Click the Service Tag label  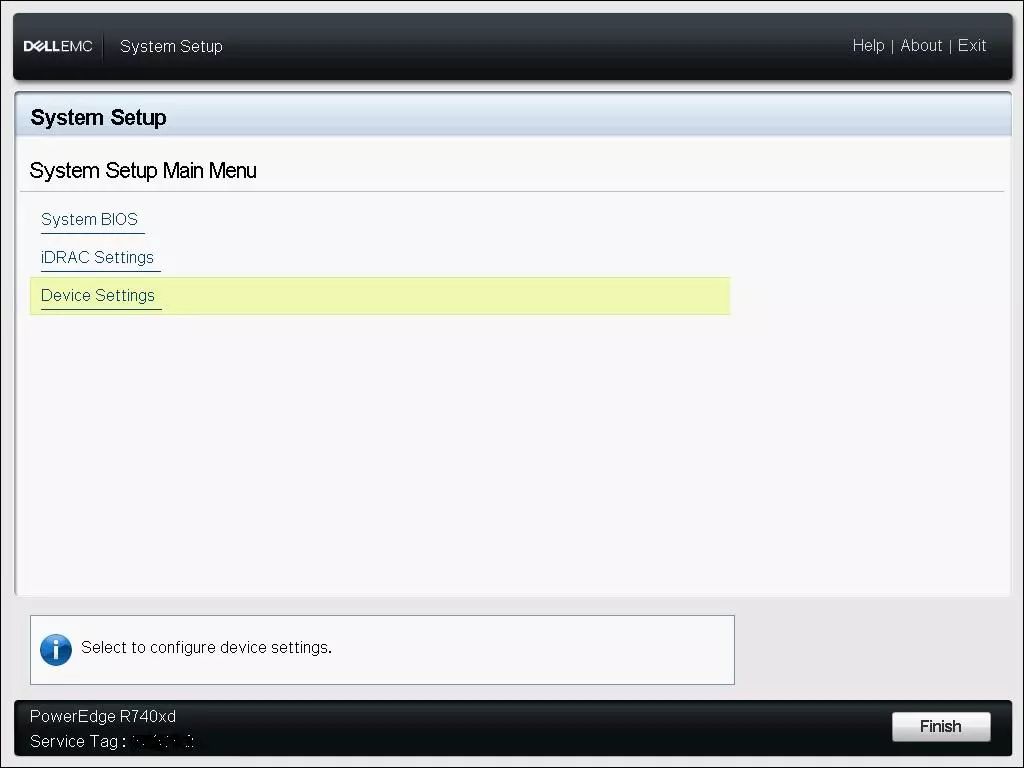(x=78, y=741)
